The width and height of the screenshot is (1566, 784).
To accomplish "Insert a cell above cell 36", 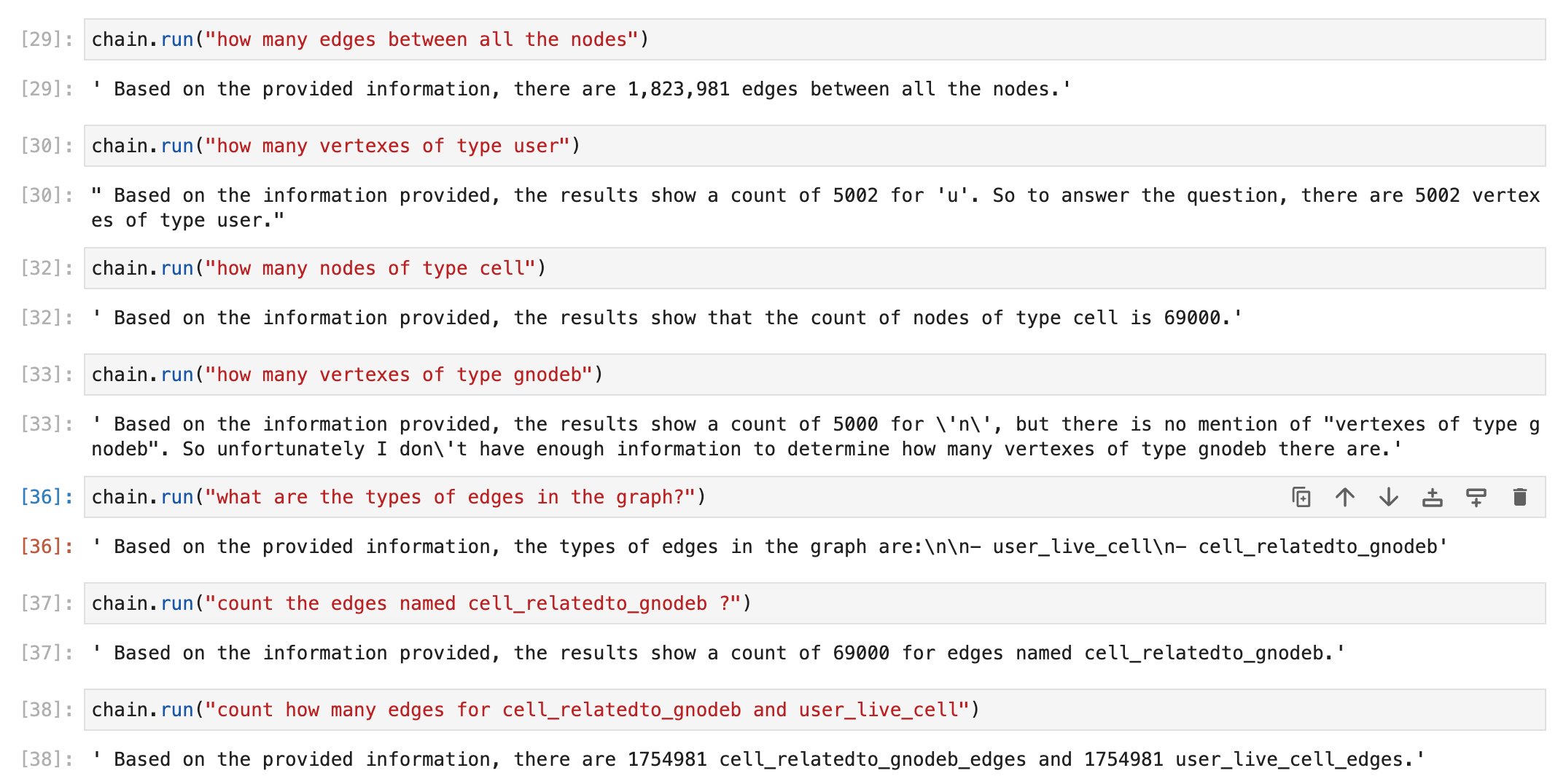I will [1433, 497].
